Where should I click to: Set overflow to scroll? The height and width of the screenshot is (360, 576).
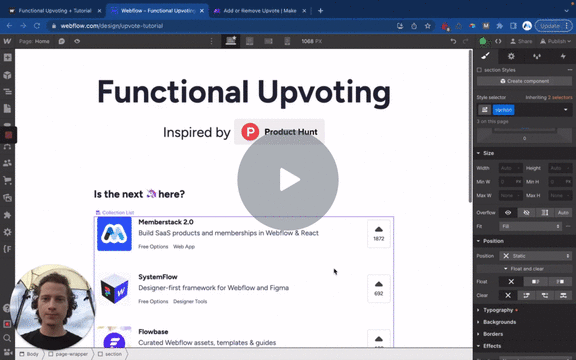pos(545,213)
